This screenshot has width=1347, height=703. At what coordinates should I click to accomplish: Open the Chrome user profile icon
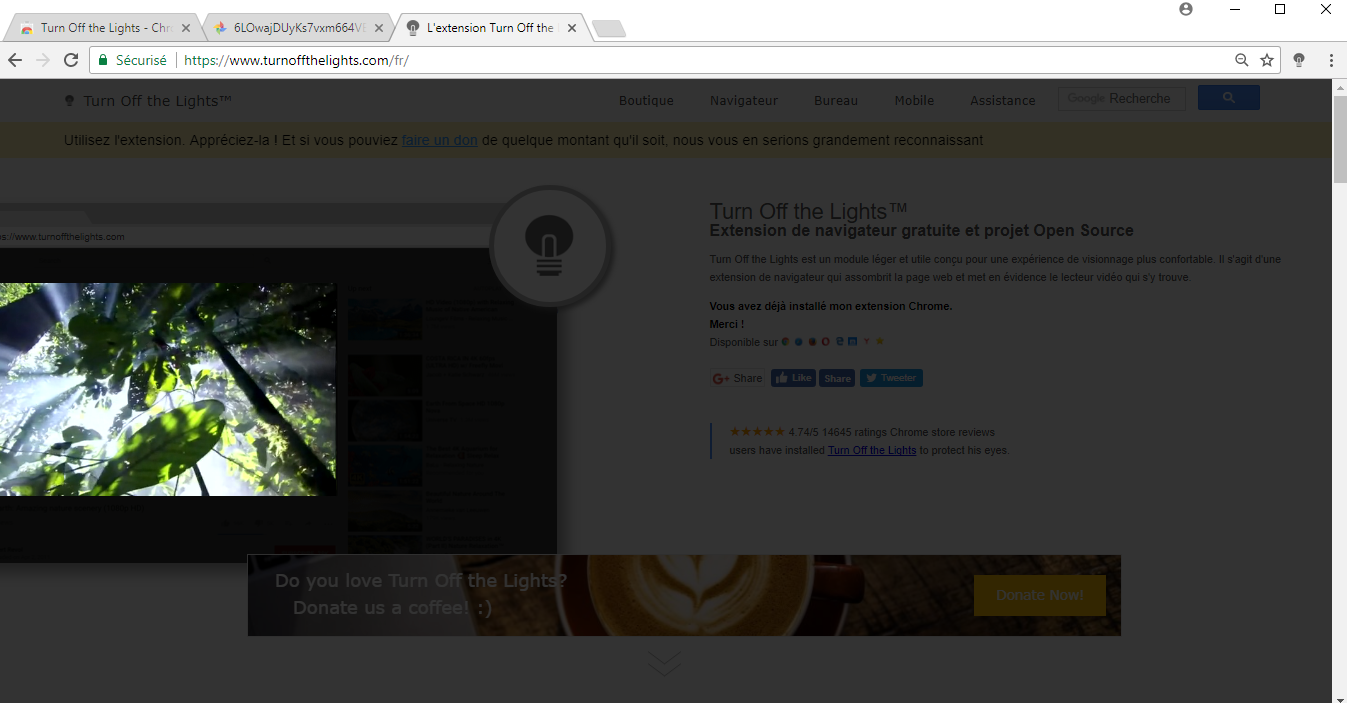pyautogui.click(x=1186, y=9)
